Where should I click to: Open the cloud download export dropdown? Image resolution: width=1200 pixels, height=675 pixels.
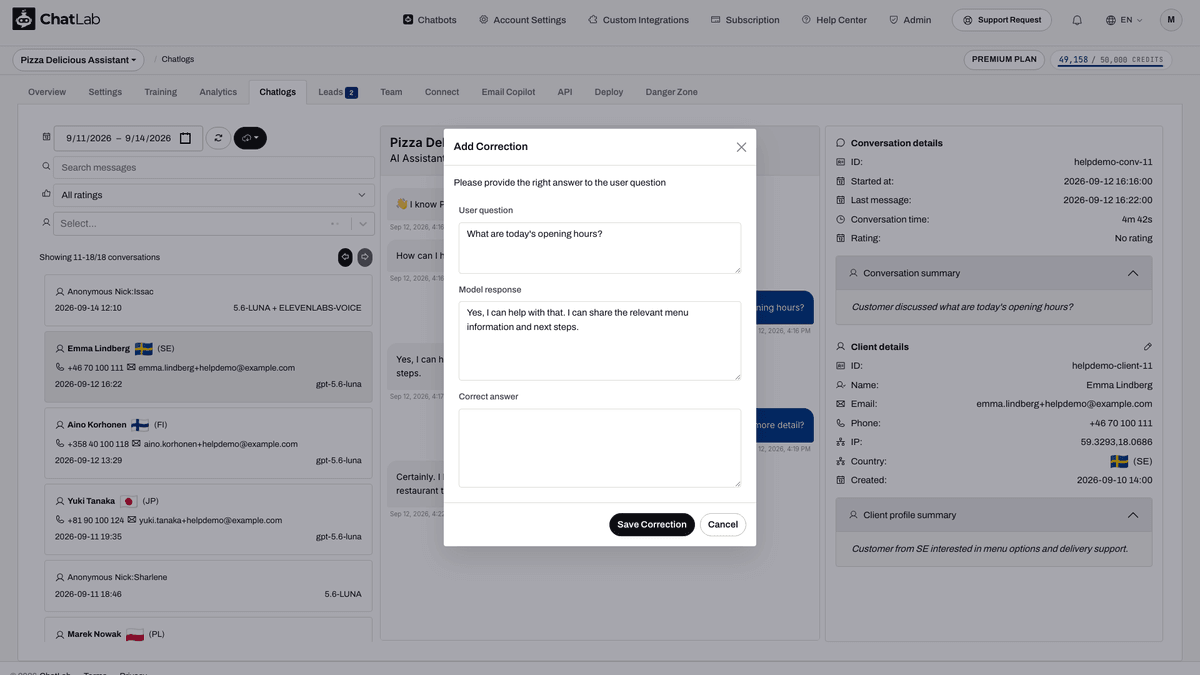pyautogui.click(x=250, y=138)
